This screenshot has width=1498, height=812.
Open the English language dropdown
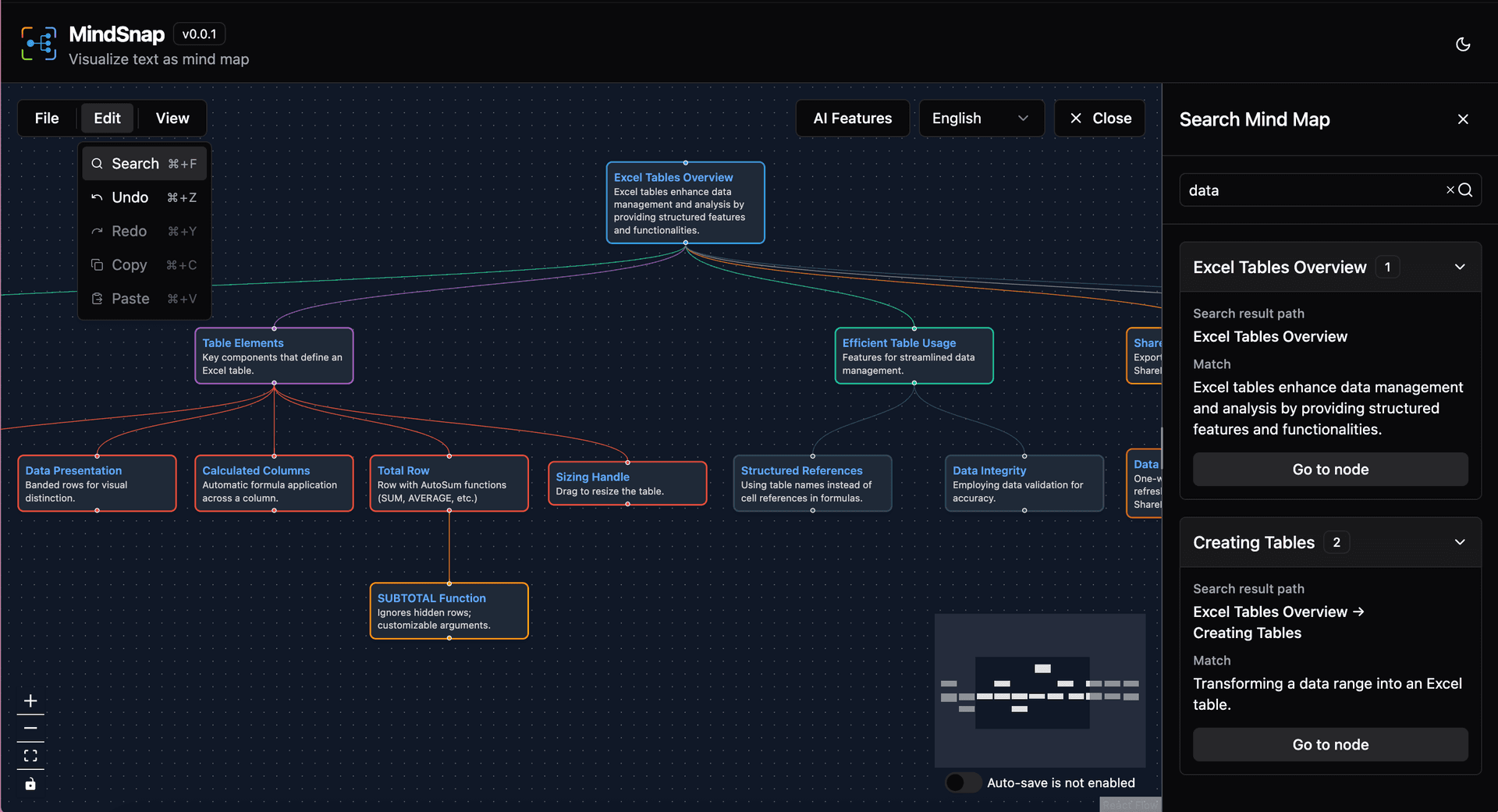[981, 119]
